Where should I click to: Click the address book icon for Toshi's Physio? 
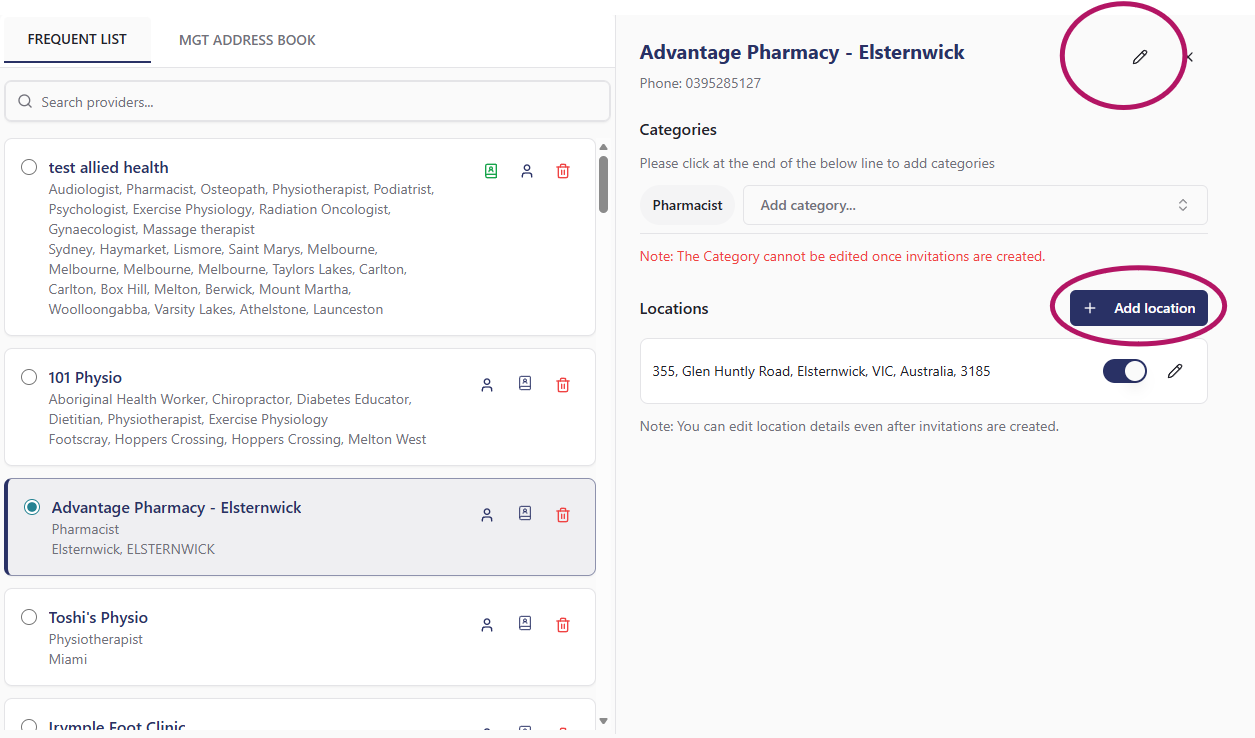[x=525, y=624]
